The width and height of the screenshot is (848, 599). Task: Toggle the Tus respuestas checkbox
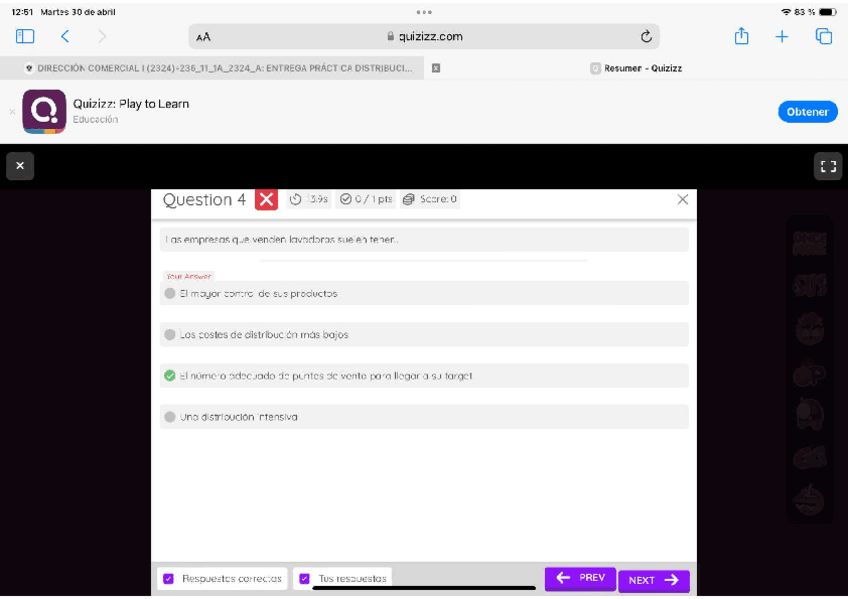coord(304,578)
